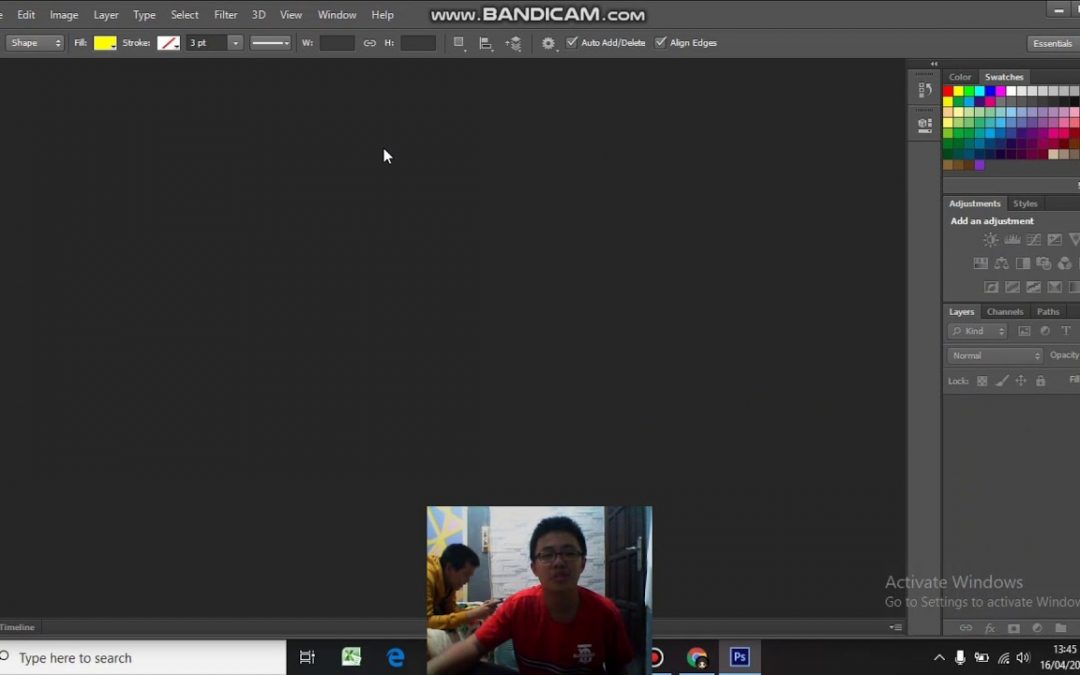
Task: Switch to the Channels tab
Action: coord(1005,312)
